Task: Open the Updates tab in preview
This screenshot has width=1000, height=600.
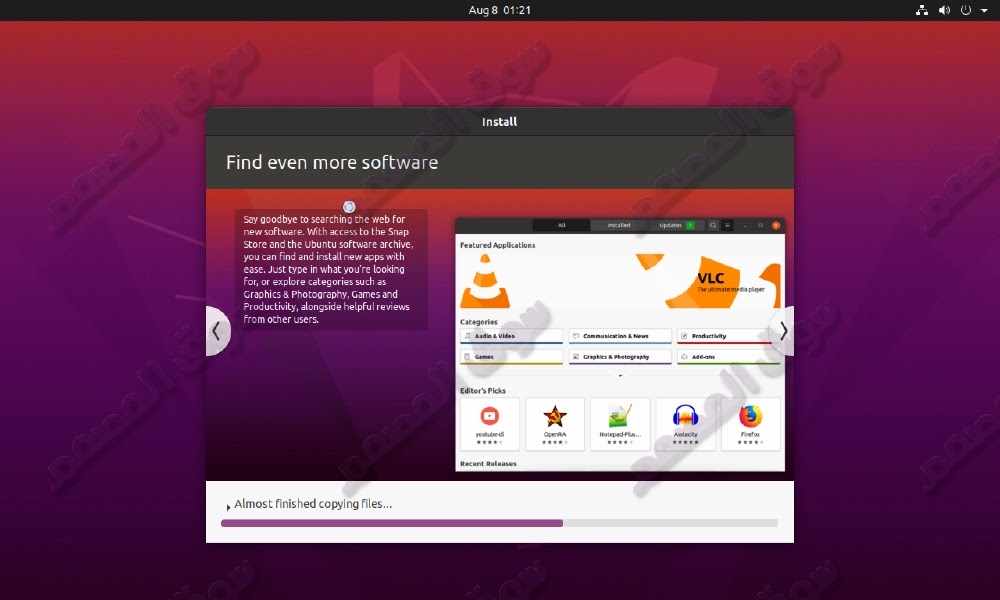Action: click(676, 225)
